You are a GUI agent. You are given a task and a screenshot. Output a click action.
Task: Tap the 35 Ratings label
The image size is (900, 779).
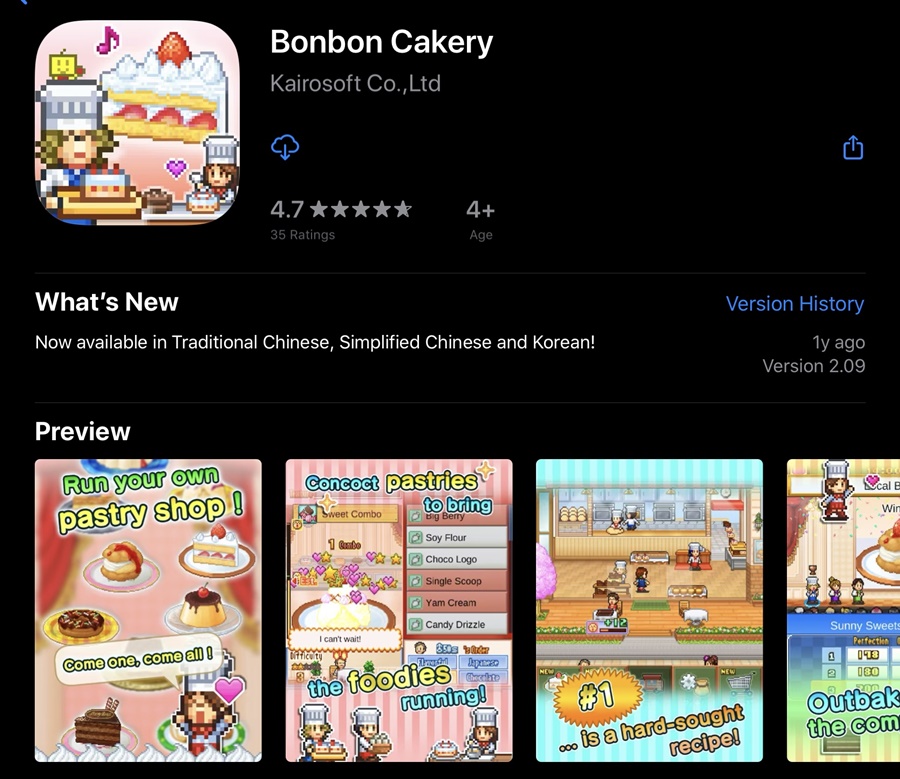coord(302,235)
